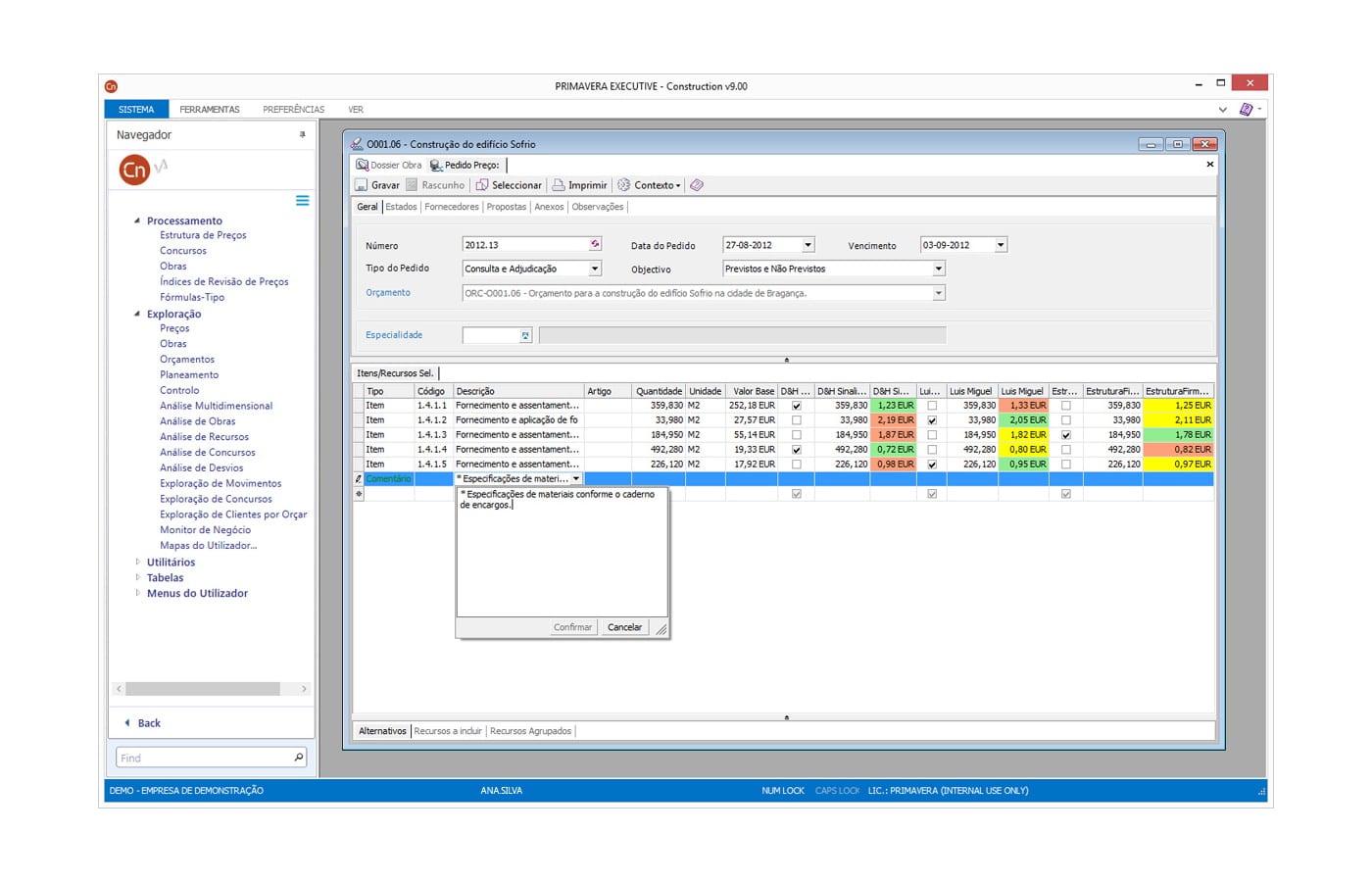Image resolution: width=1372 pixels, height=882 pixels.
Task: Click the Navegador horizontal scrollbar
Action: pos(203,689)
